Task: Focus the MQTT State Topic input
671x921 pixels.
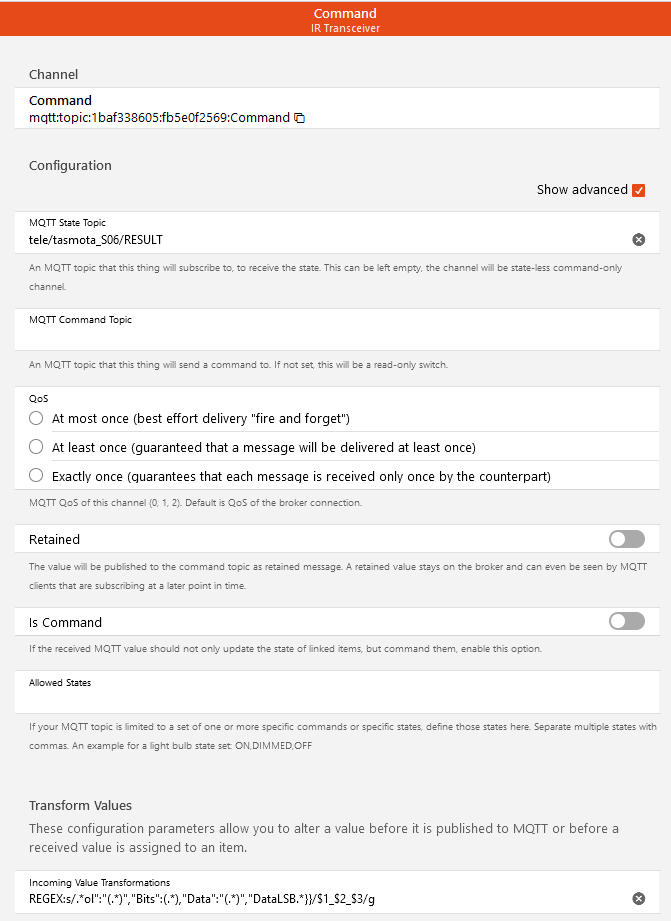Action: [x=320, y=240]
